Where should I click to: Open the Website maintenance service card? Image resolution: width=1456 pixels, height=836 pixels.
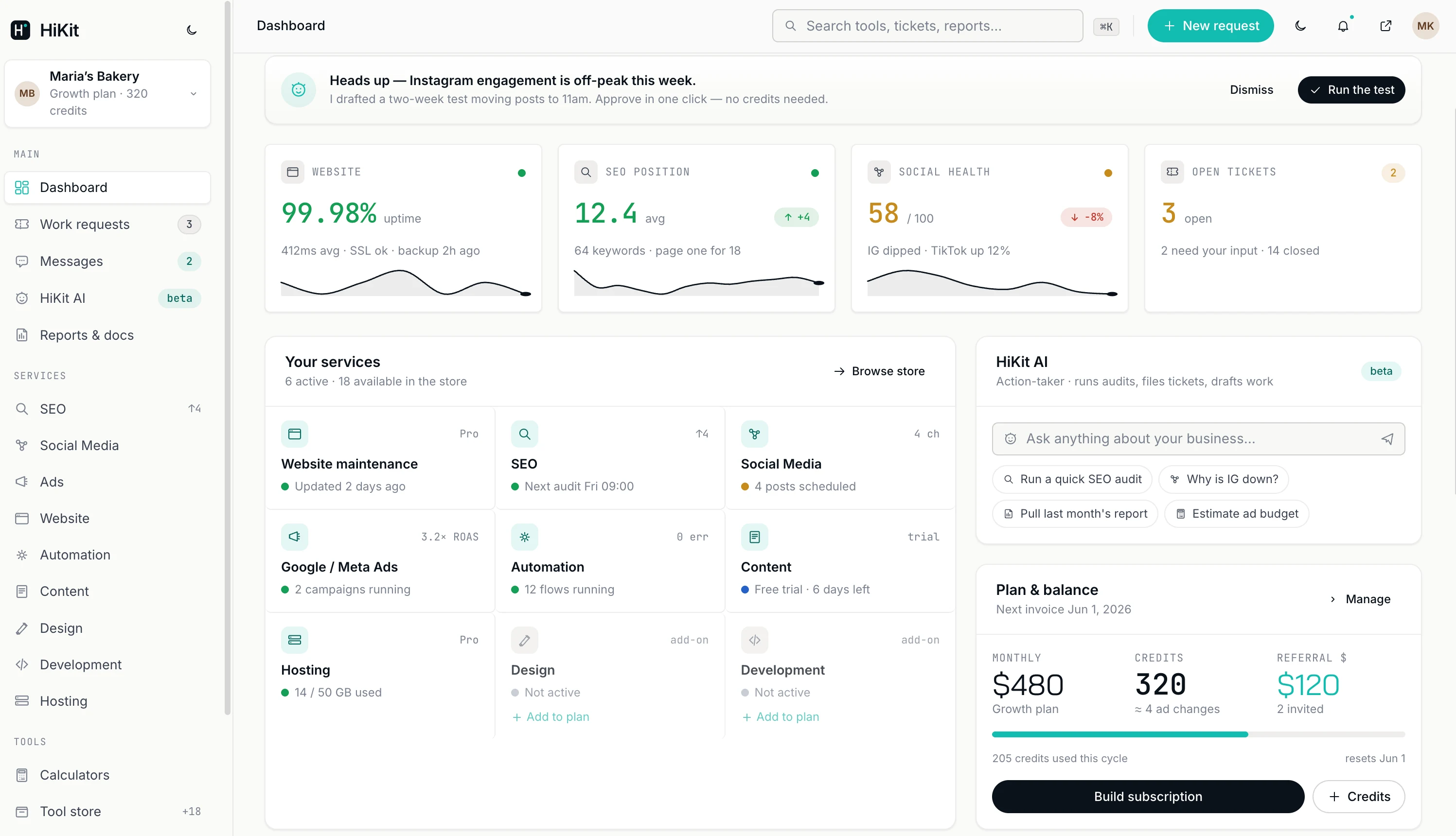(x=380, y=458)
